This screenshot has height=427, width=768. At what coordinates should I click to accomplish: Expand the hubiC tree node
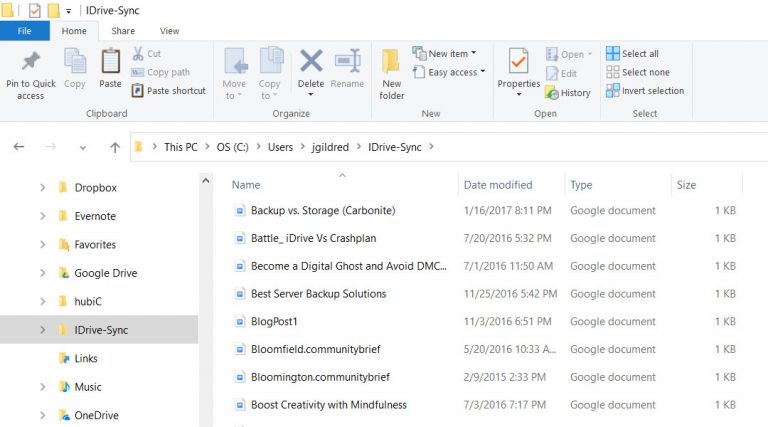click(43, 301)
